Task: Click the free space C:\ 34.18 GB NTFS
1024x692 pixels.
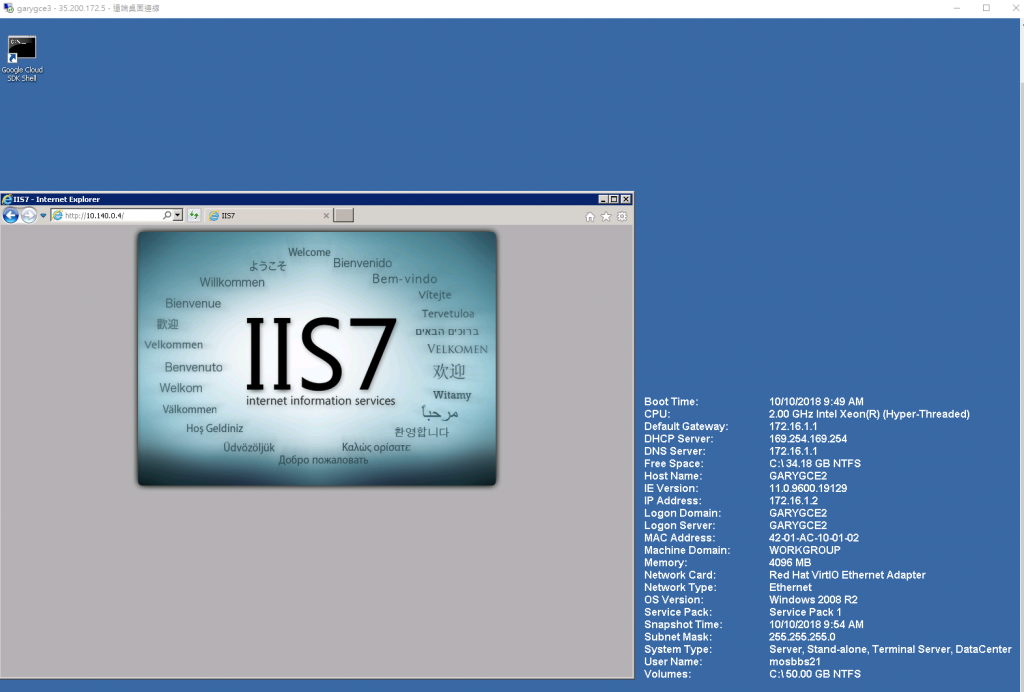Action: 814,464
